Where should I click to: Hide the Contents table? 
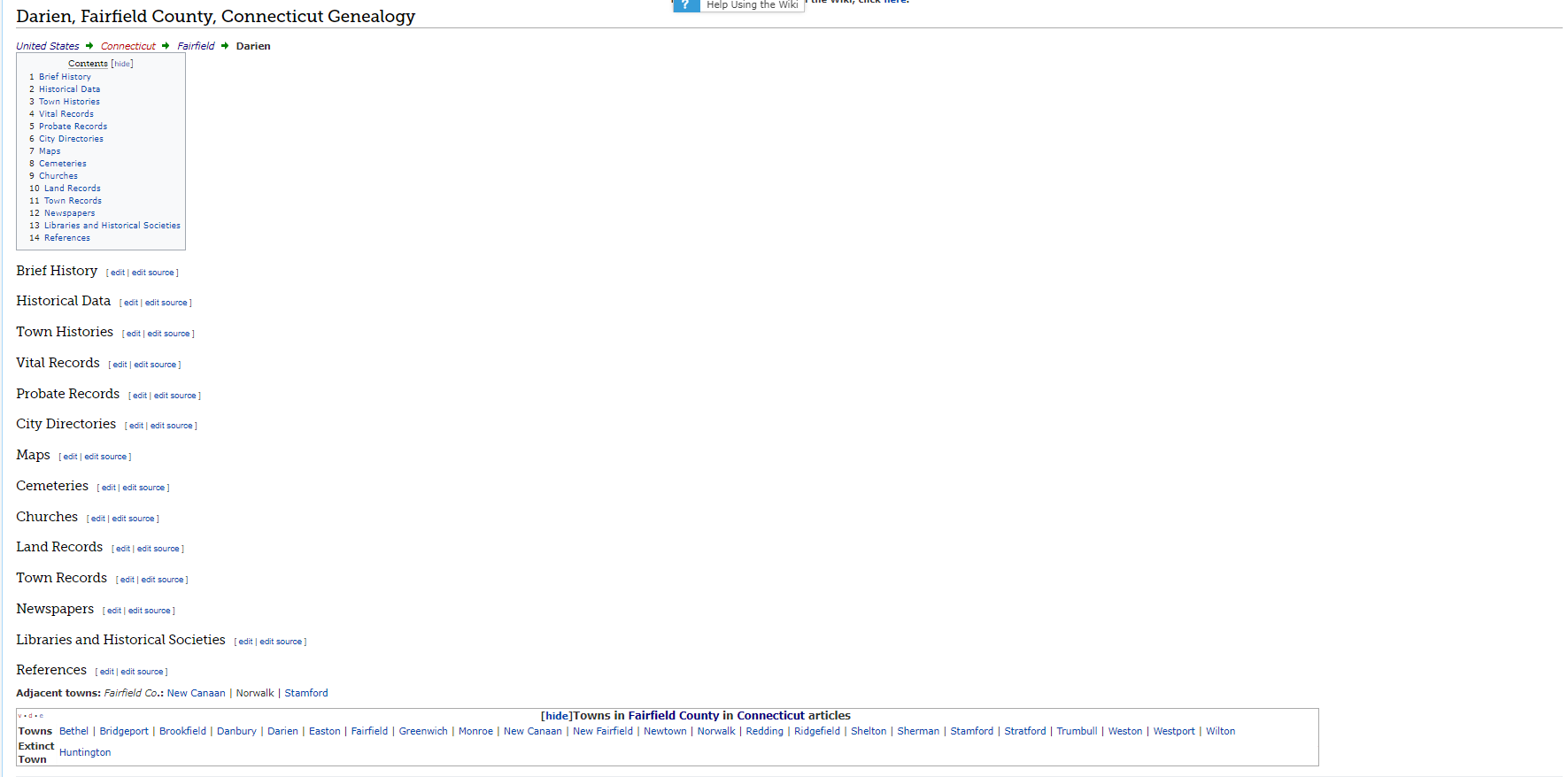coord(122,64)
